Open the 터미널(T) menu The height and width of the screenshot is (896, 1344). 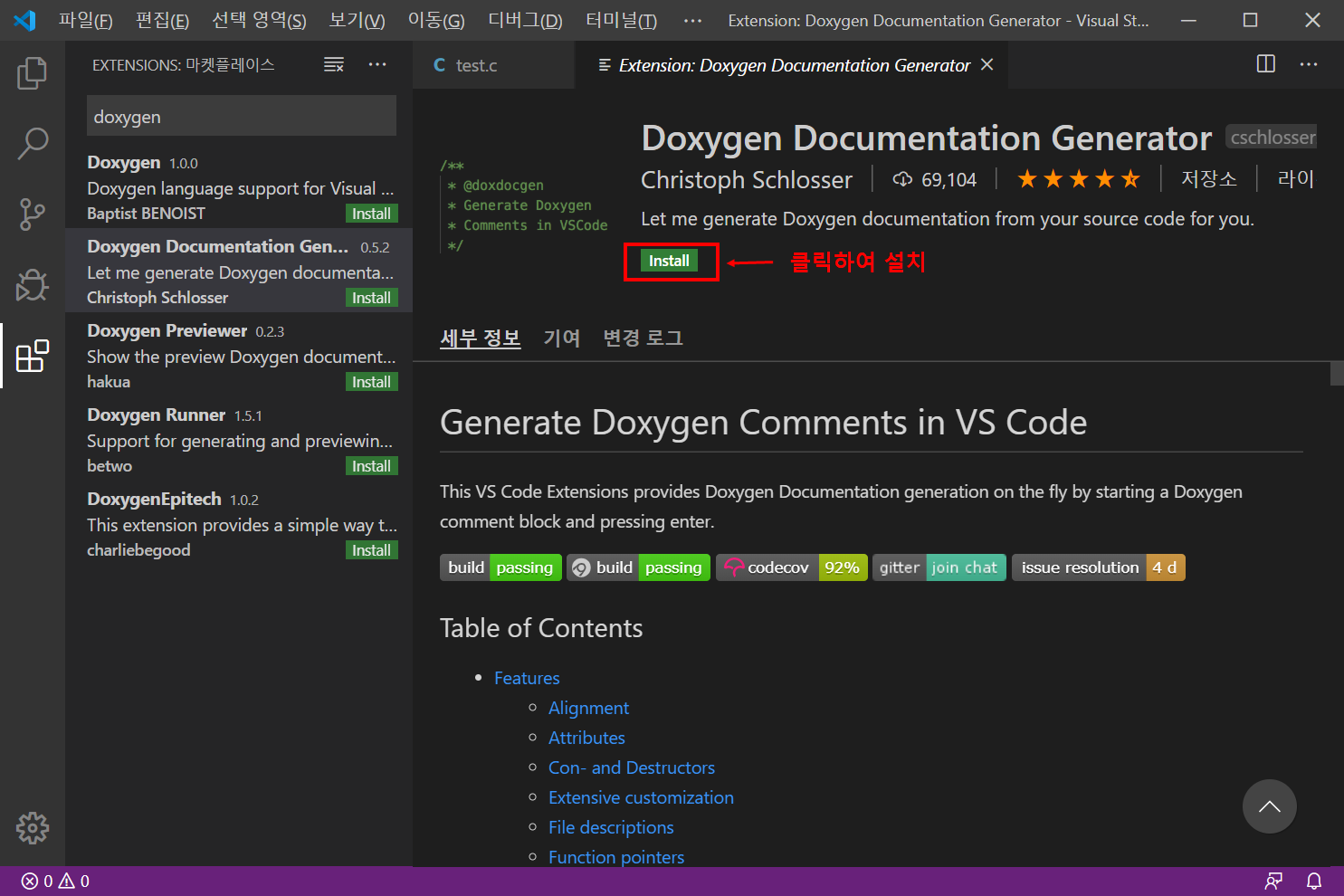(x=621, y=20)
